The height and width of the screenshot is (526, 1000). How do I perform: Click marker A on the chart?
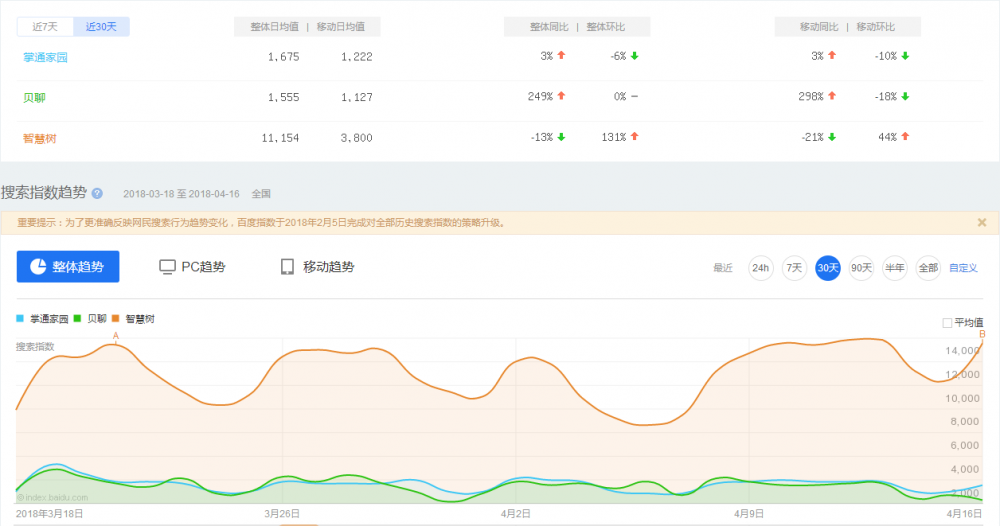click(116, 336)
